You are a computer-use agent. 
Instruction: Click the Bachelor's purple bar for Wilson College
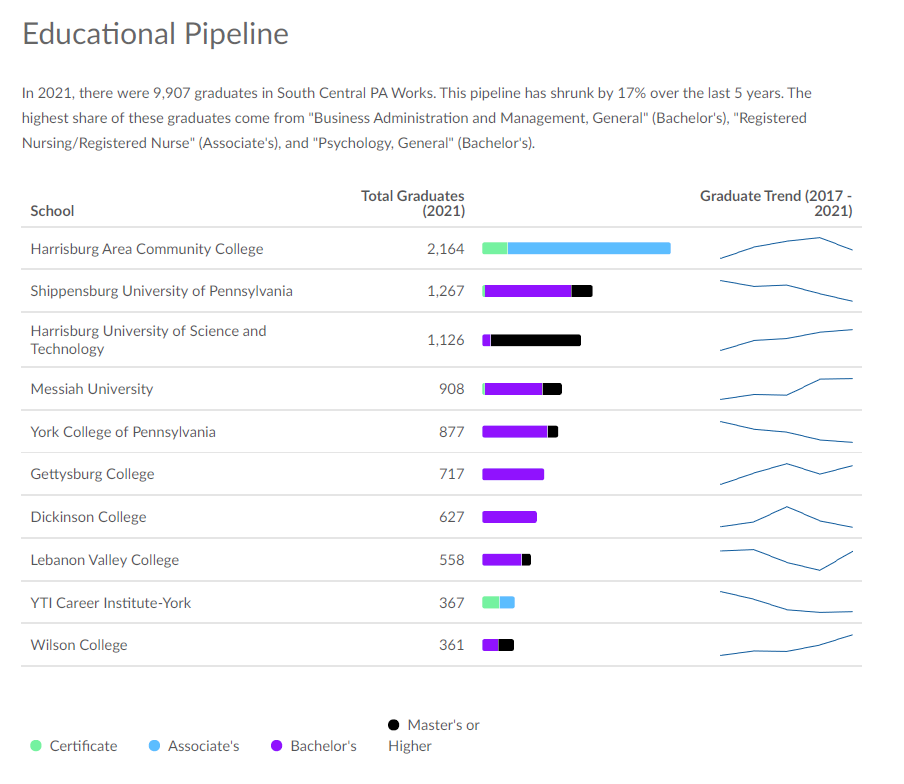click(x=491, y=645)
